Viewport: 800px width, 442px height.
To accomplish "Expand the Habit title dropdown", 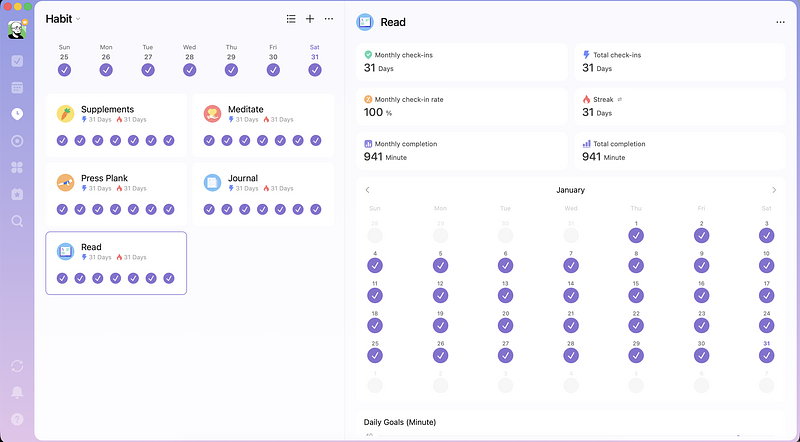I will point(78,19).
